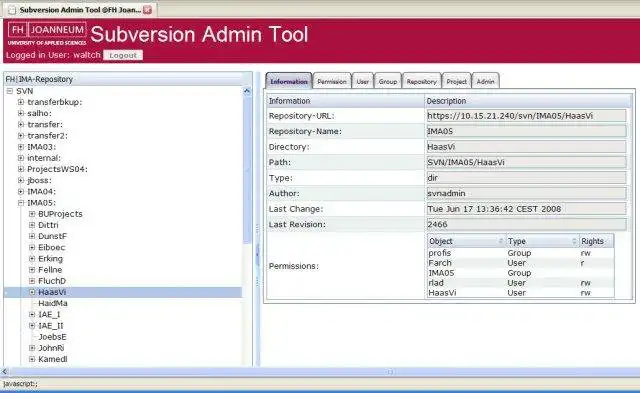Expand the Dittri folder

click(32, 225)
